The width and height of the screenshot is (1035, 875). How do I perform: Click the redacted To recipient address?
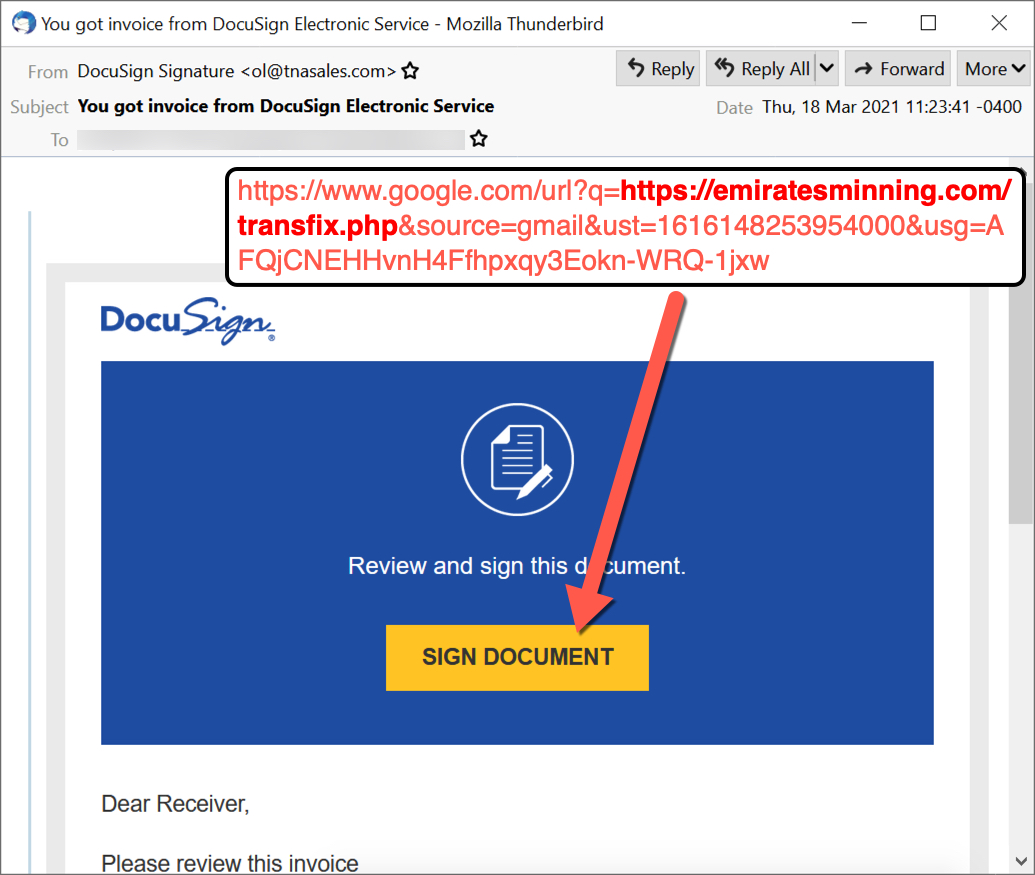tap(271, 139)
